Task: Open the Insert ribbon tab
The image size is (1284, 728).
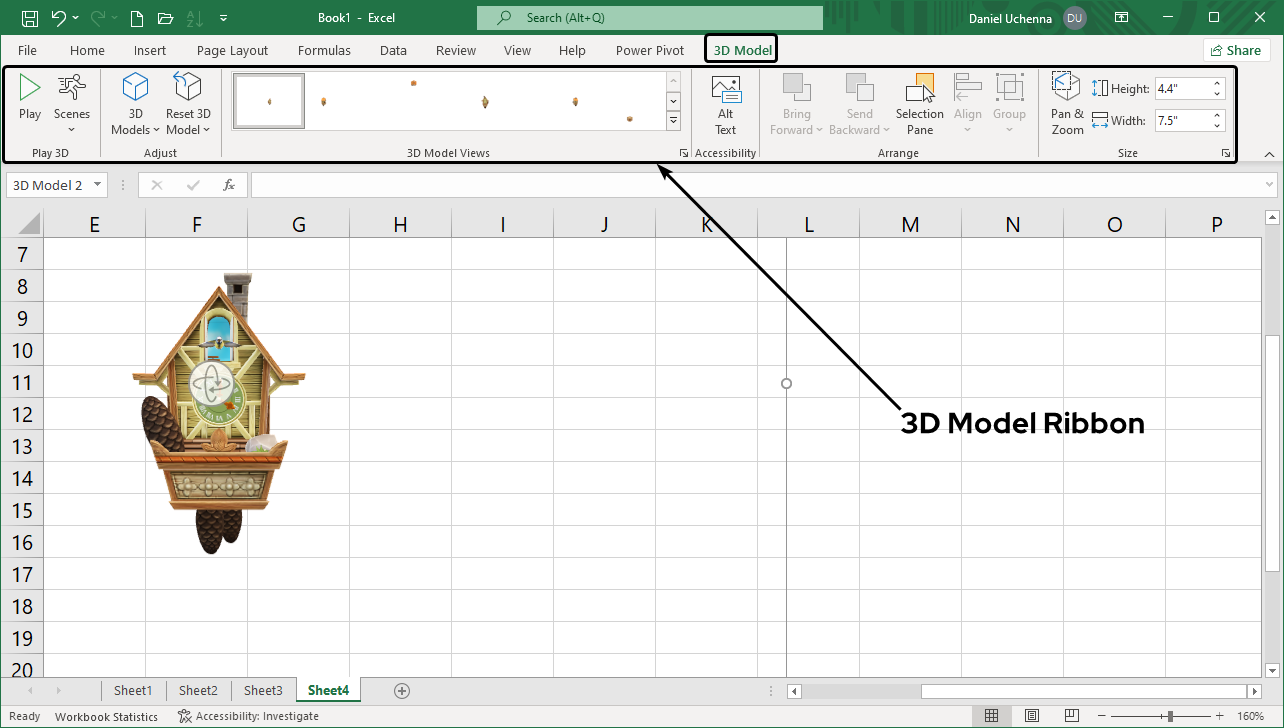Action: click(150, 50)
